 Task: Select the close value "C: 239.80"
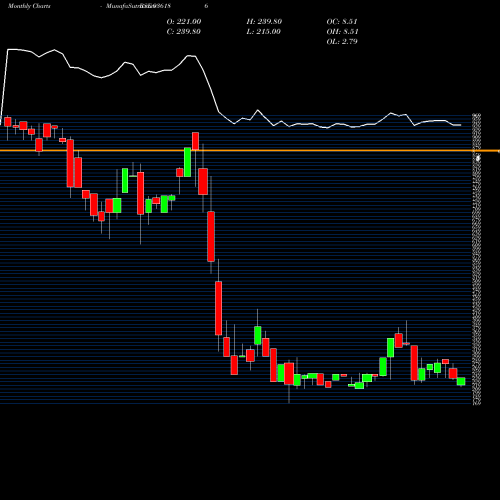(183, 32)
